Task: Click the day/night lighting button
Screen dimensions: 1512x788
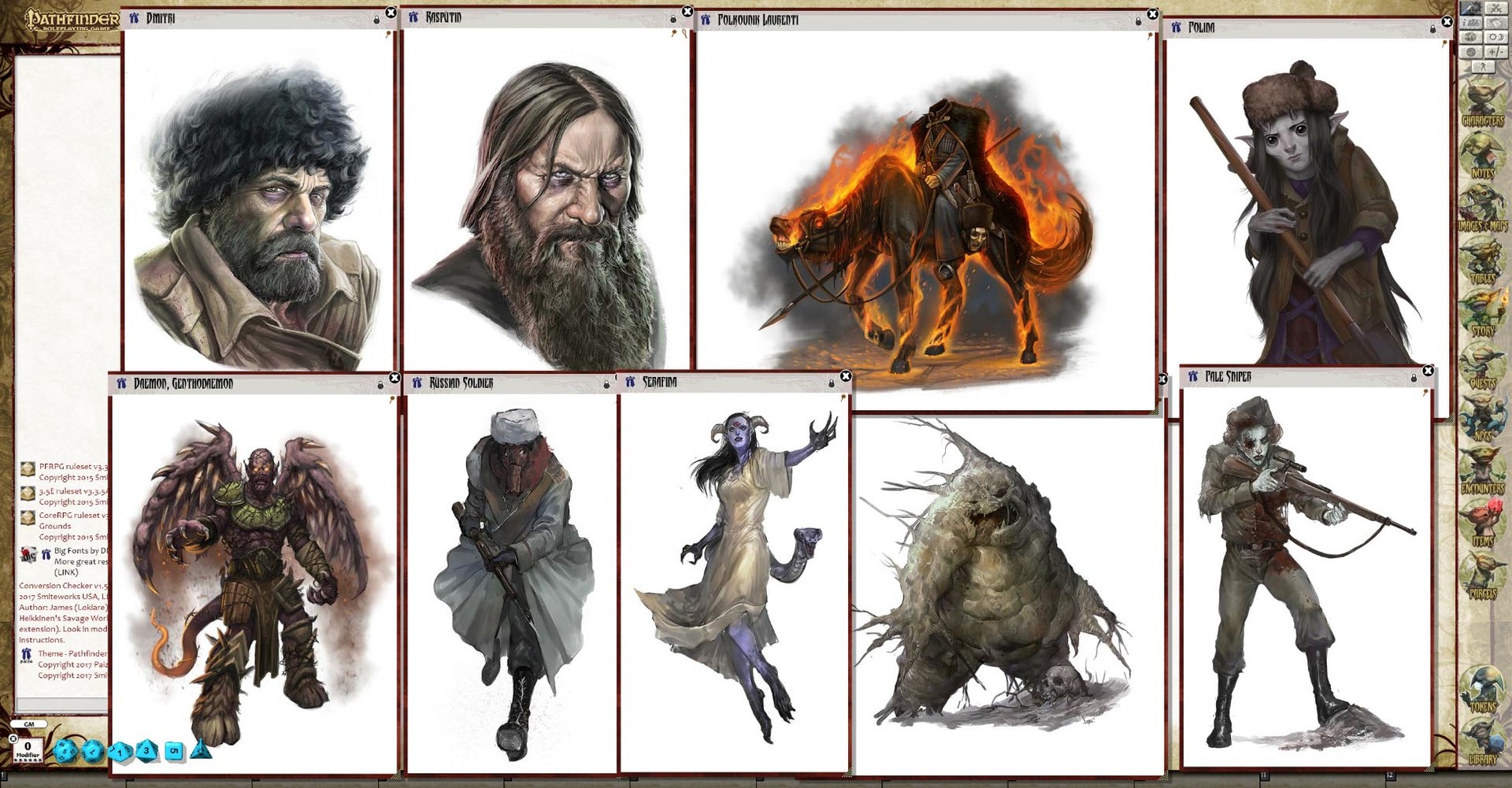Action: [x=1495, y=37]
